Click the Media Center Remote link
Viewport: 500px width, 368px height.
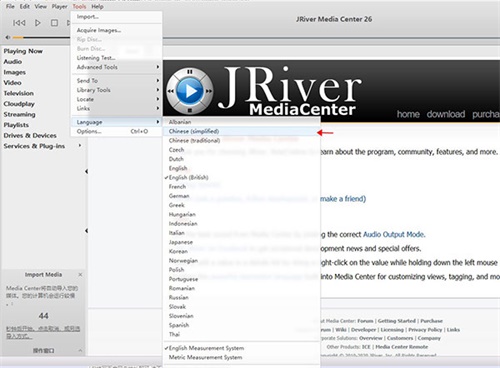[x=402, y=347]
